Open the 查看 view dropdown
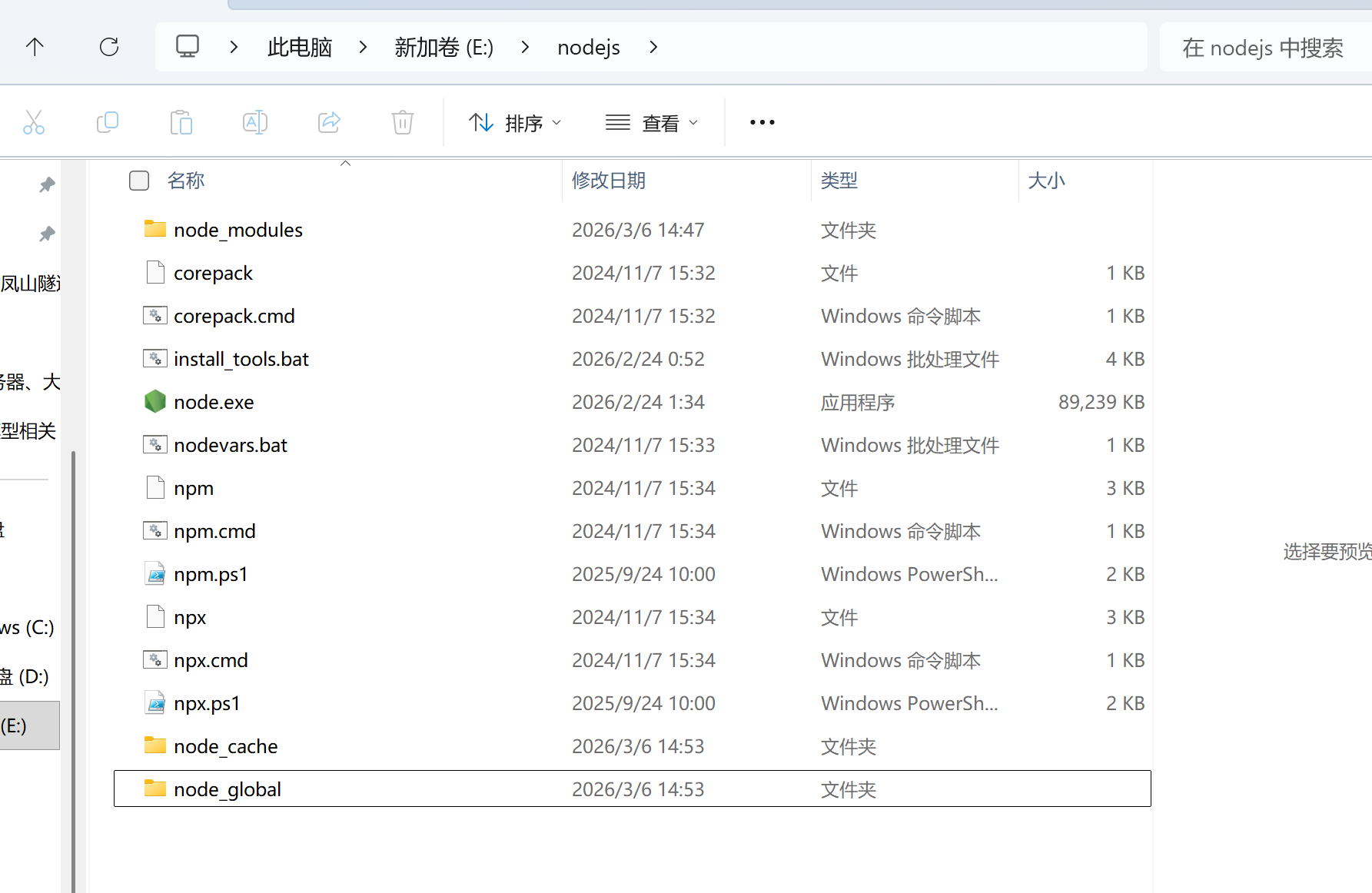 [x=652, y=122]
